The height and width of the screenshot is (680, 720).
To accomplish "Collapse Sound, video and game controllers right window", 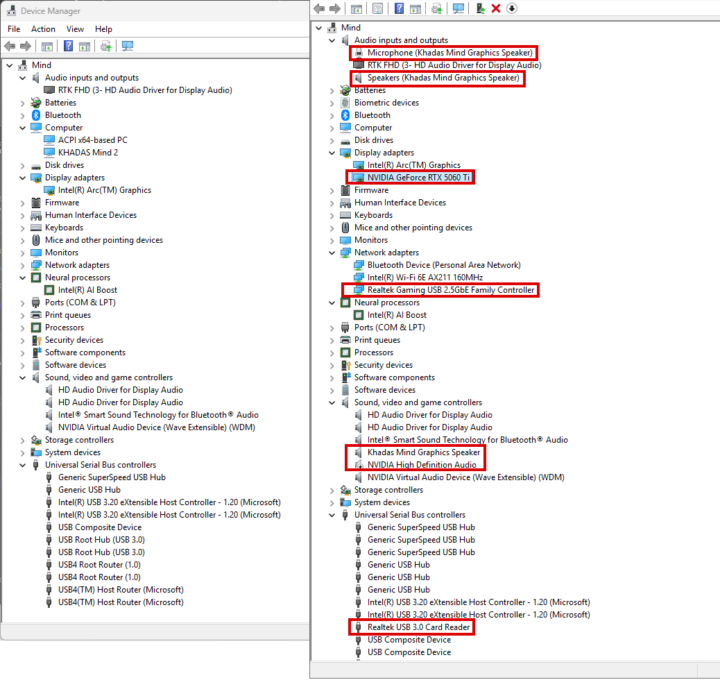I will point(332,402).
